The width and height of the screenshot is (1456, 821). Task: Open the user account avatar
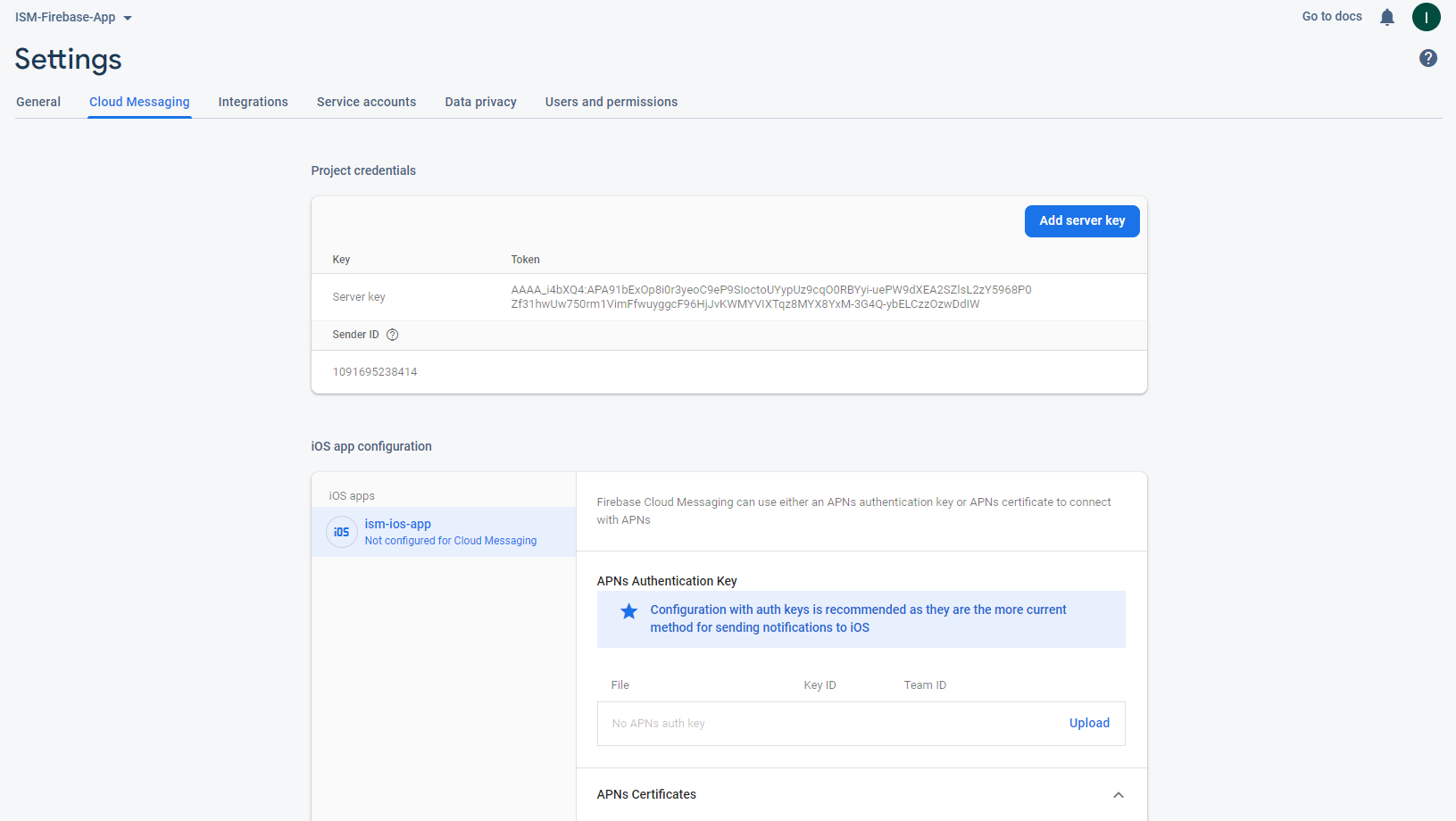(1427, 17)
